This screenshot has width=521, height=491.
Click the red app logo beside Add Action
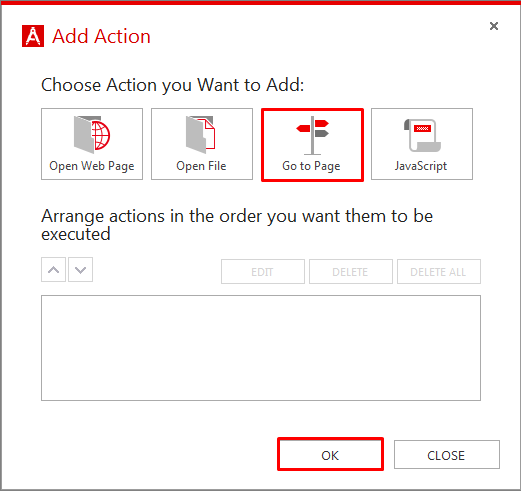pos(33,36)
